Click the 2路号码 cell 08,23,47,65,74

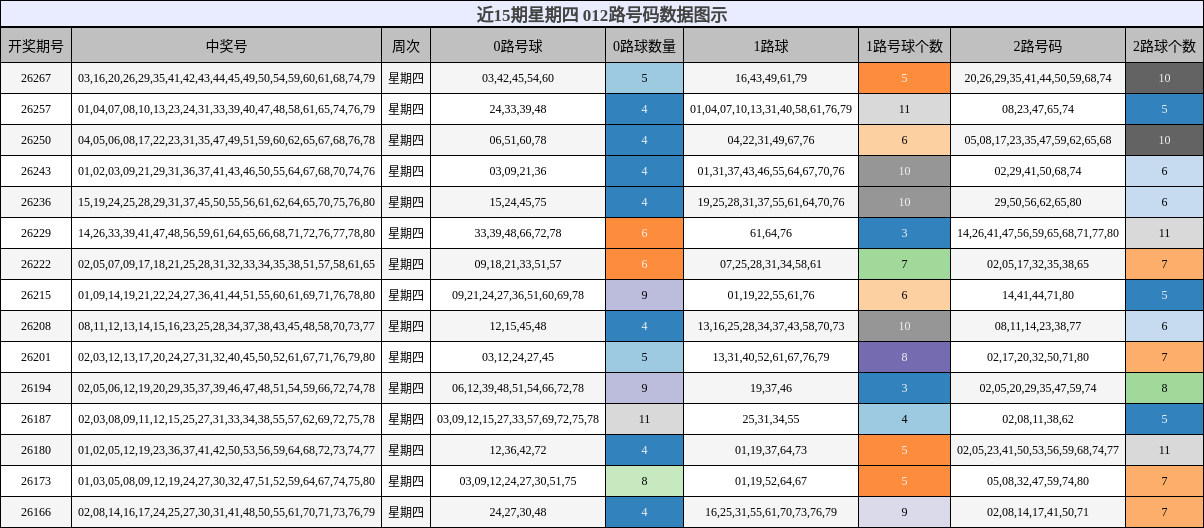1038,109
